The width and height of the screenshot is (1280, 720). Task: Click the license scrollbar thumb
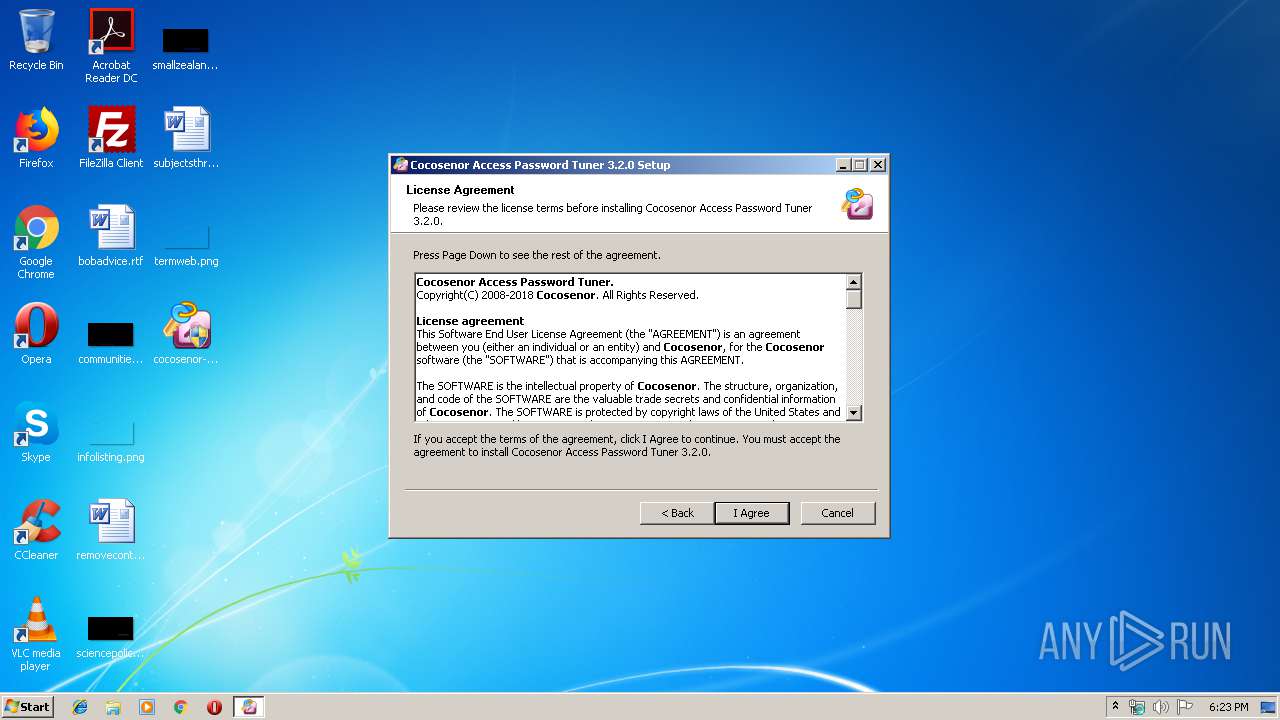coord(853,298)
